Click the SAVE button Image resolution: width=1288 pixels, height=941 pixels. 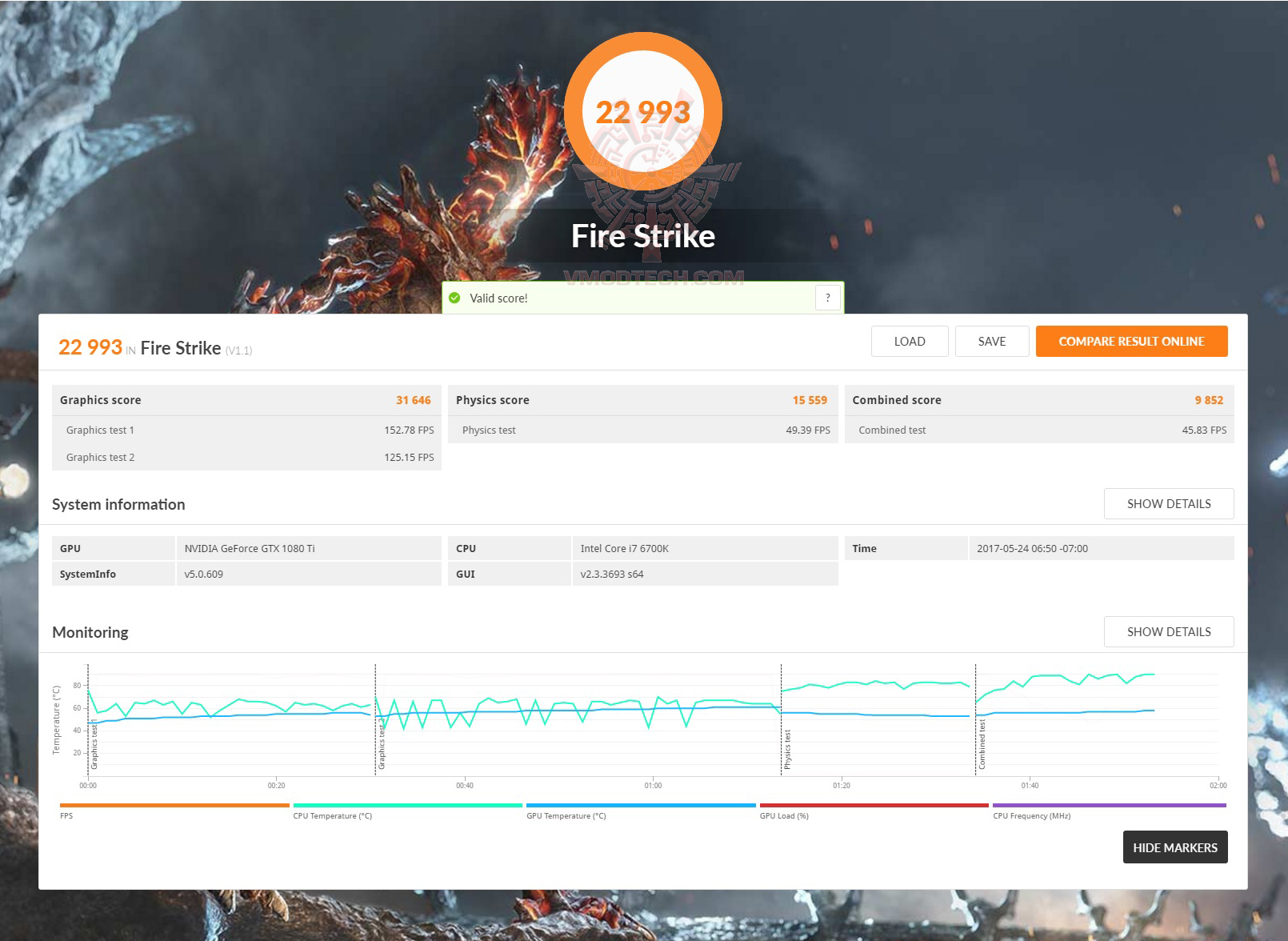(x=992, y=341)
